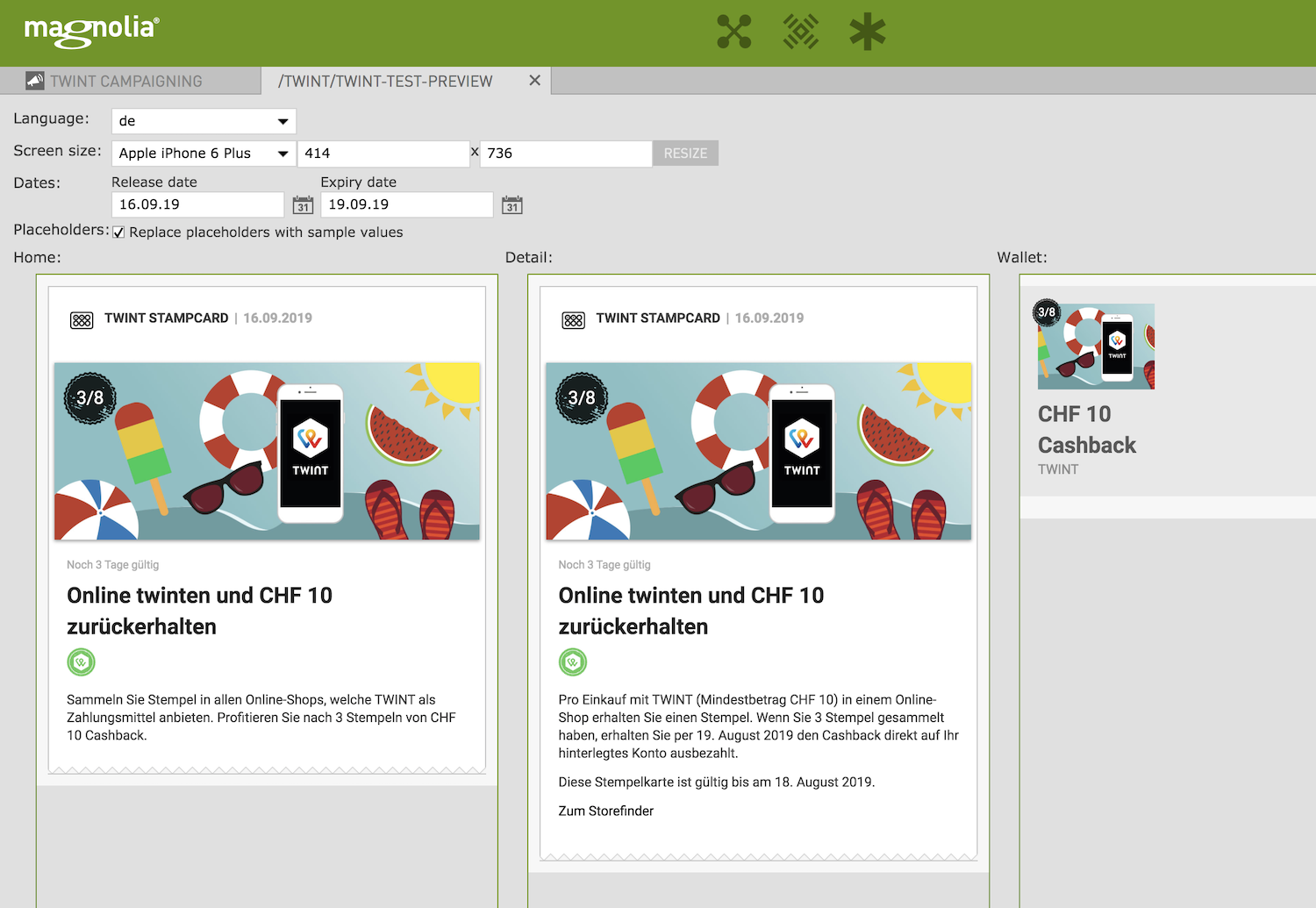The image size is (1316, 908).
Task: Click the pulse/focus icon in the header
Action: [801, 32]
